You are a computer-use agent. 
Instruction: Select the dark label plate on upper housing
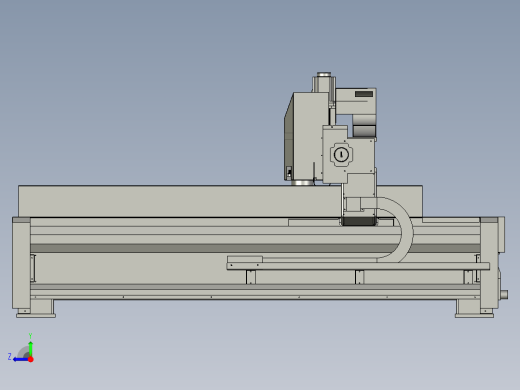(x=364, y=94)
